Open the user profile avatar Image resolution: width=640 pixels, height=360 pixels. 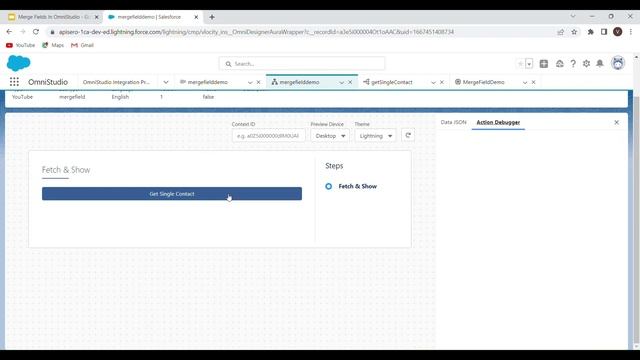618,63
